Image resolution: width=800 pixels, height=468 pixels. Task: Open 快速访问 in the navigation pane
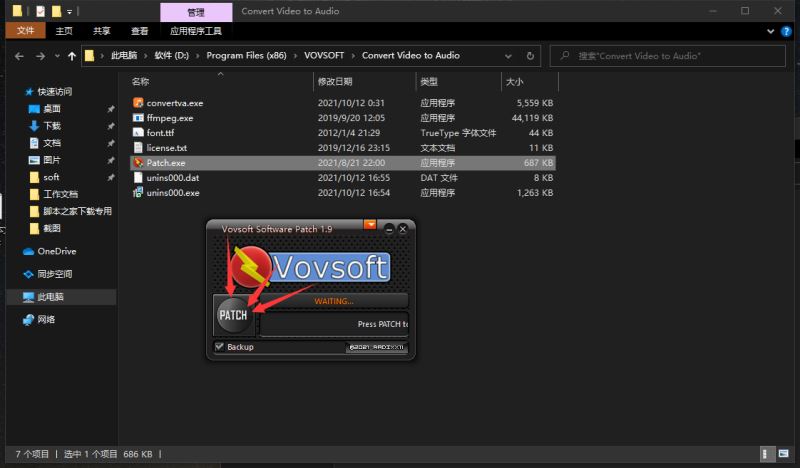click(x=55, y=92)
